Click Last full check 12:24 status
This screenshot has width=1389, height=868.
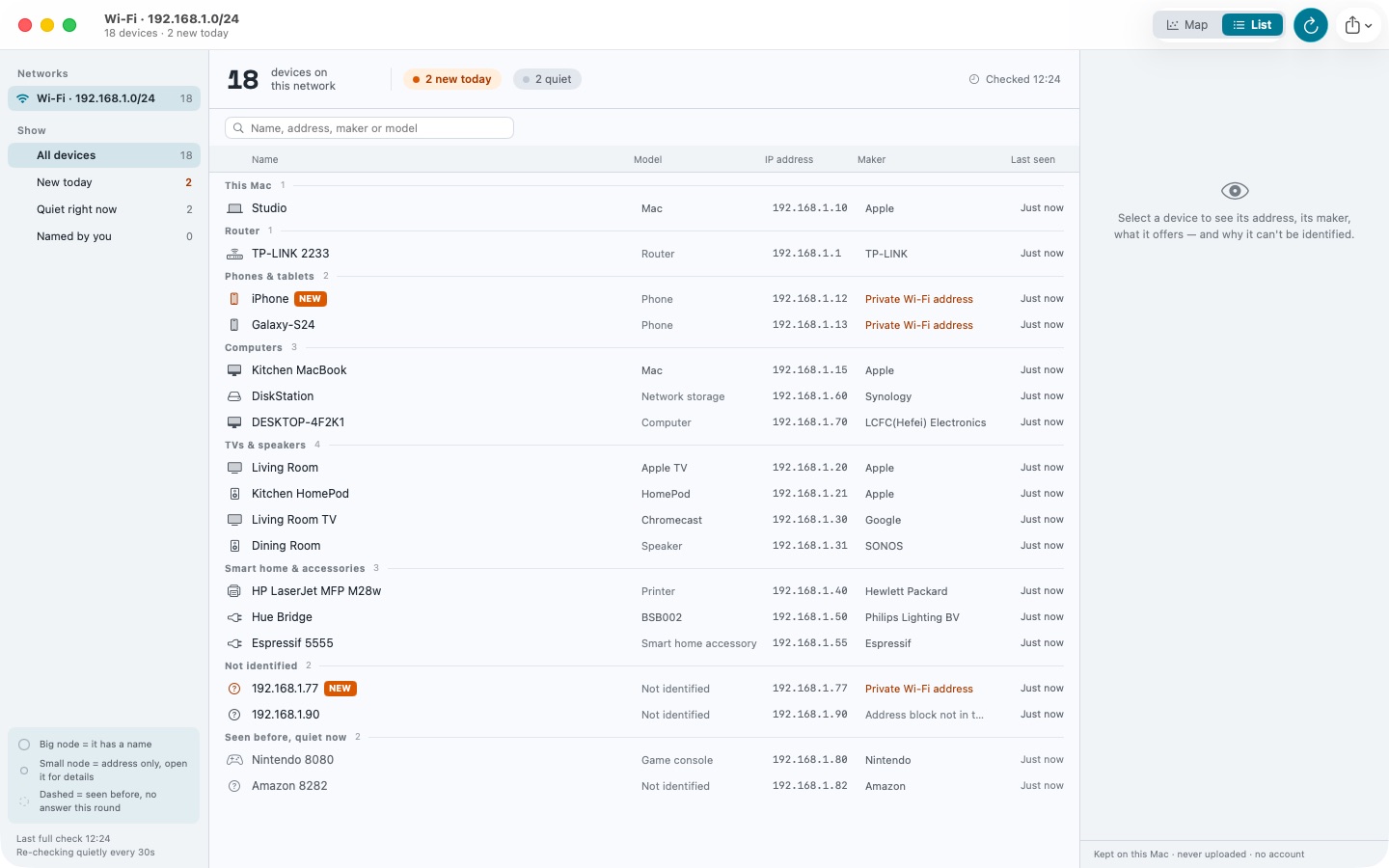[x=64, y=839]
